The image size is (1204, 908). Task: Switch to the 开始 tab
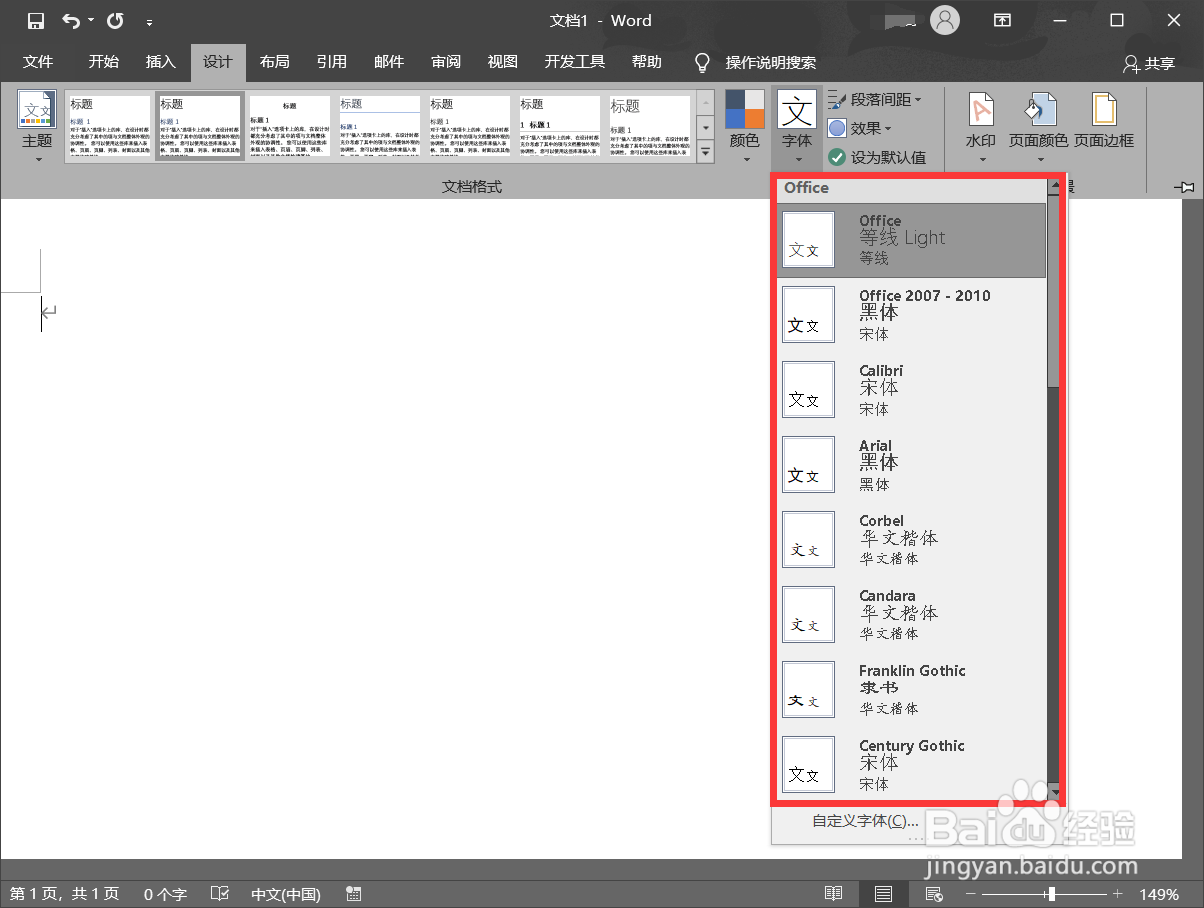[103, 62]
